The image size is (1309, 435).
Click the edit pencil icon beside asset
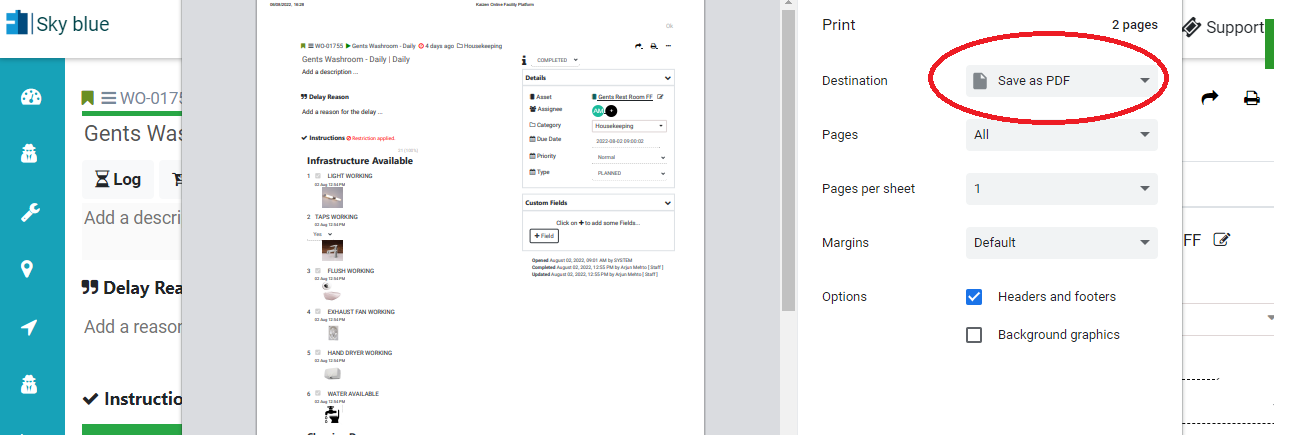pos(1221,239)
